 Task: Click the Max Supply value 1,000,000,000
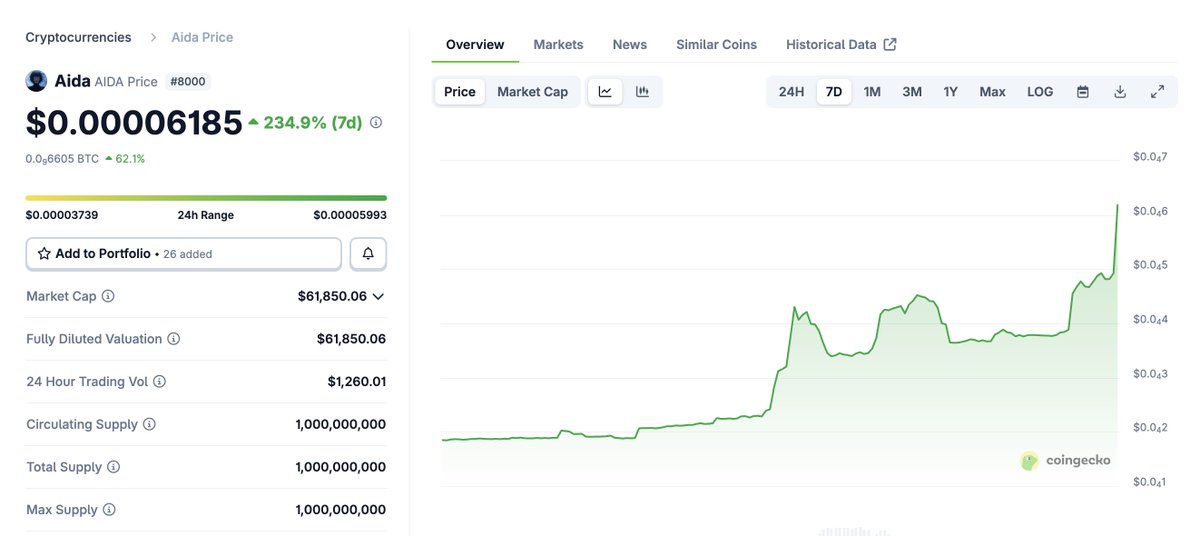click(x=340, y=510)
